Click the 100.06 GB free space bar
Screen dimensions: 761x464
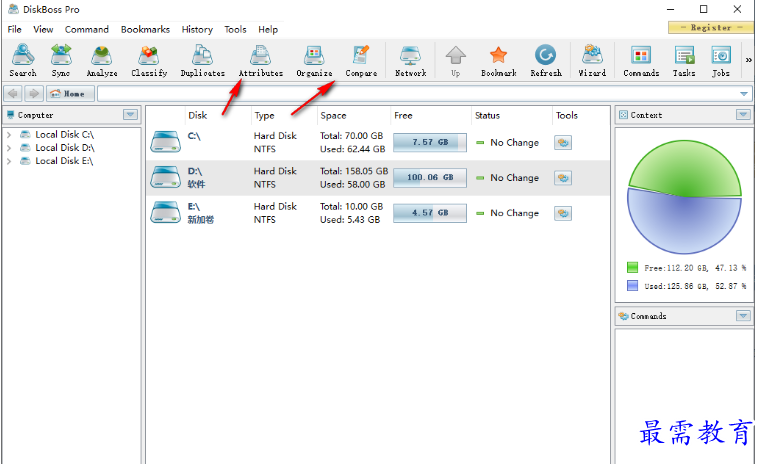click(x=430, y=178)
